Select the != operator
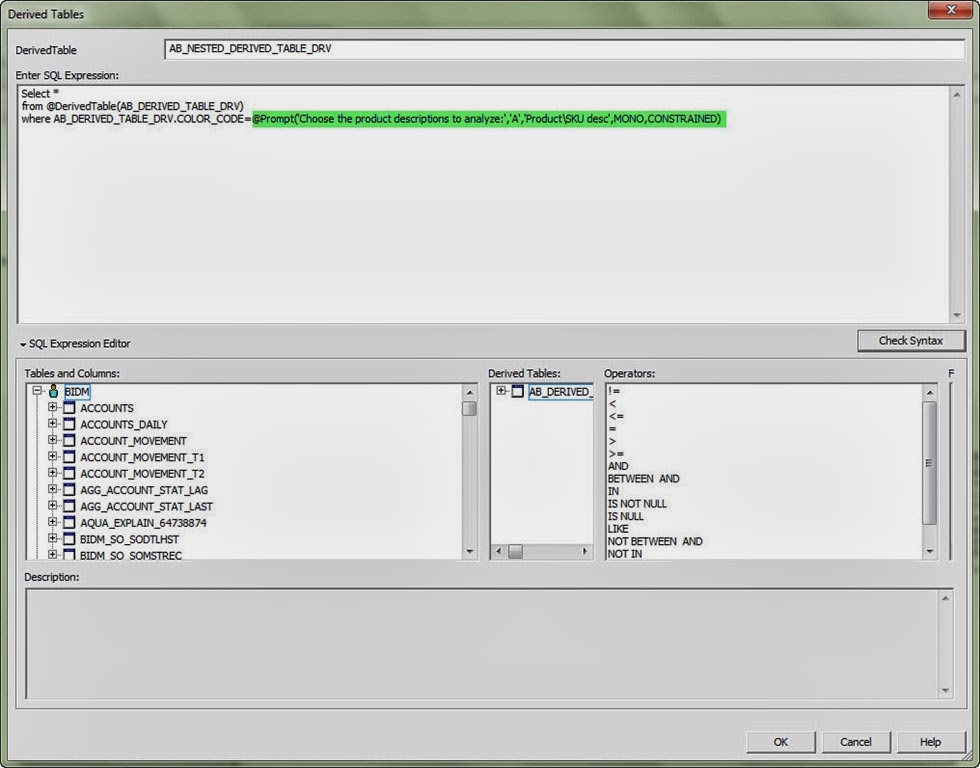 [x=614, y=391]
